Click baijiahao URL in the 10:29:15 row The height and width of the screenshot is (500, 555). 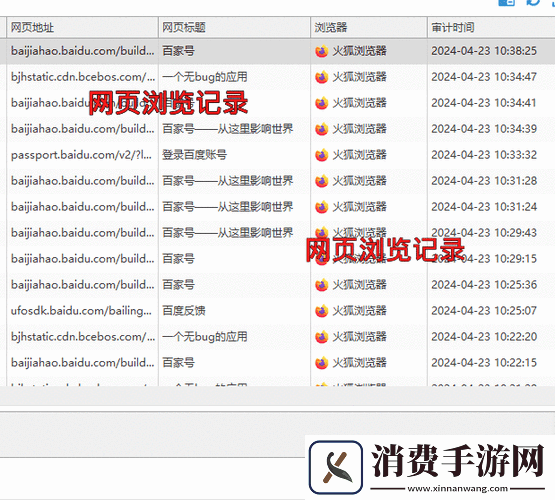(82, 259)
